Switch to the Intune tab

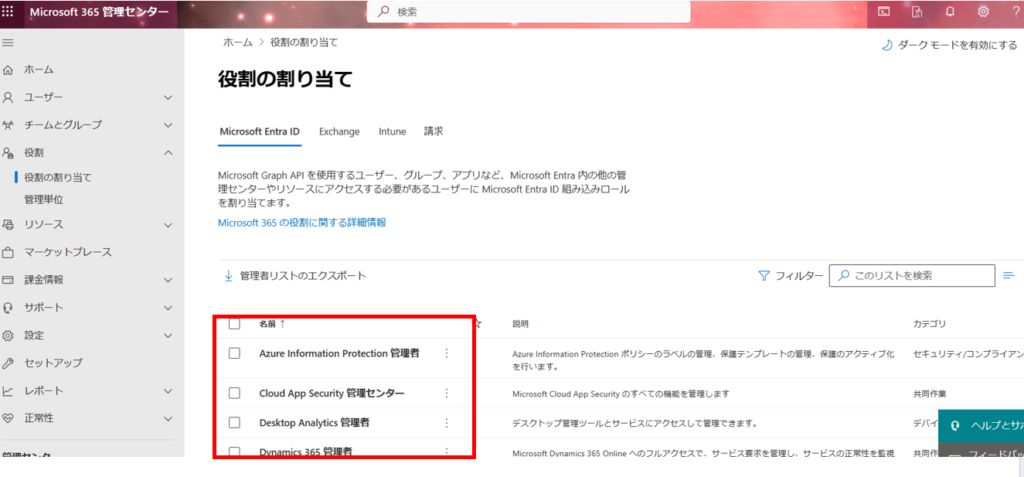[392, 131]
